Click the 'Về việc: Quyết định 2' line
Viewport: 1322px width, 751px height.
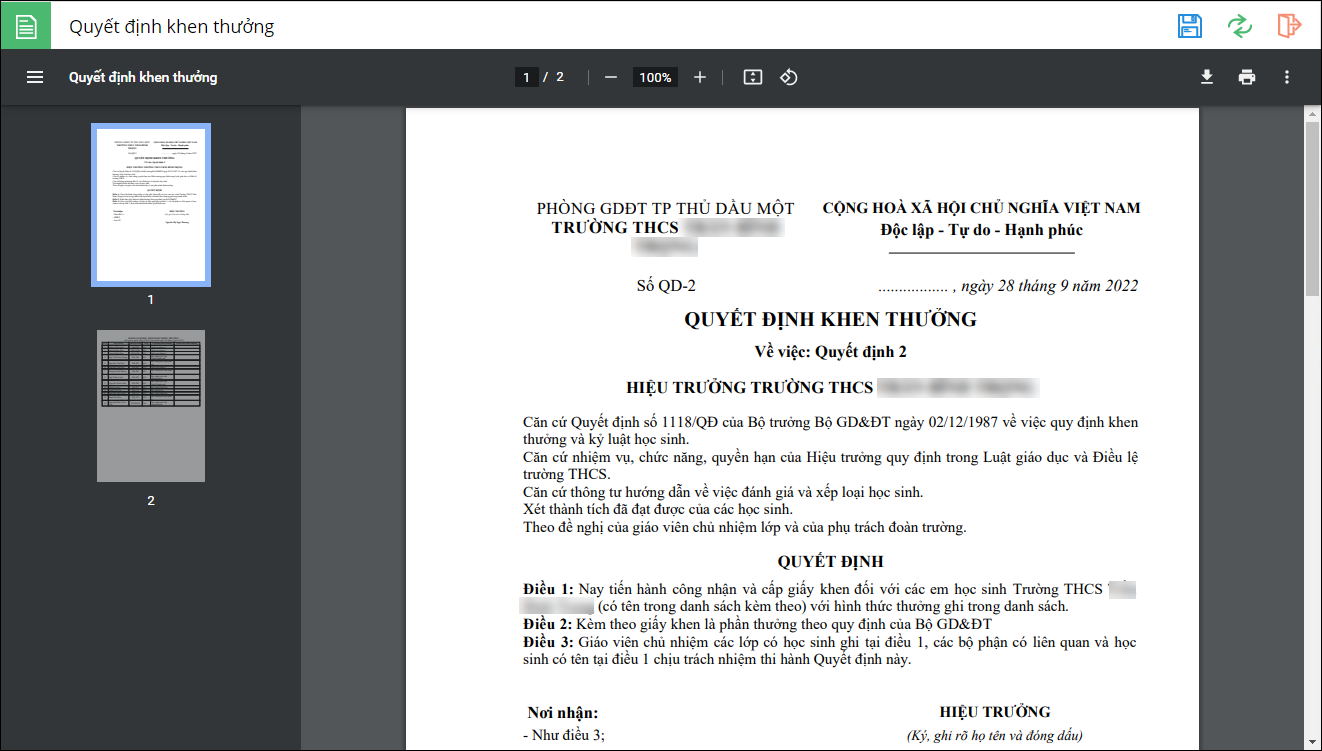click(830, 352)
